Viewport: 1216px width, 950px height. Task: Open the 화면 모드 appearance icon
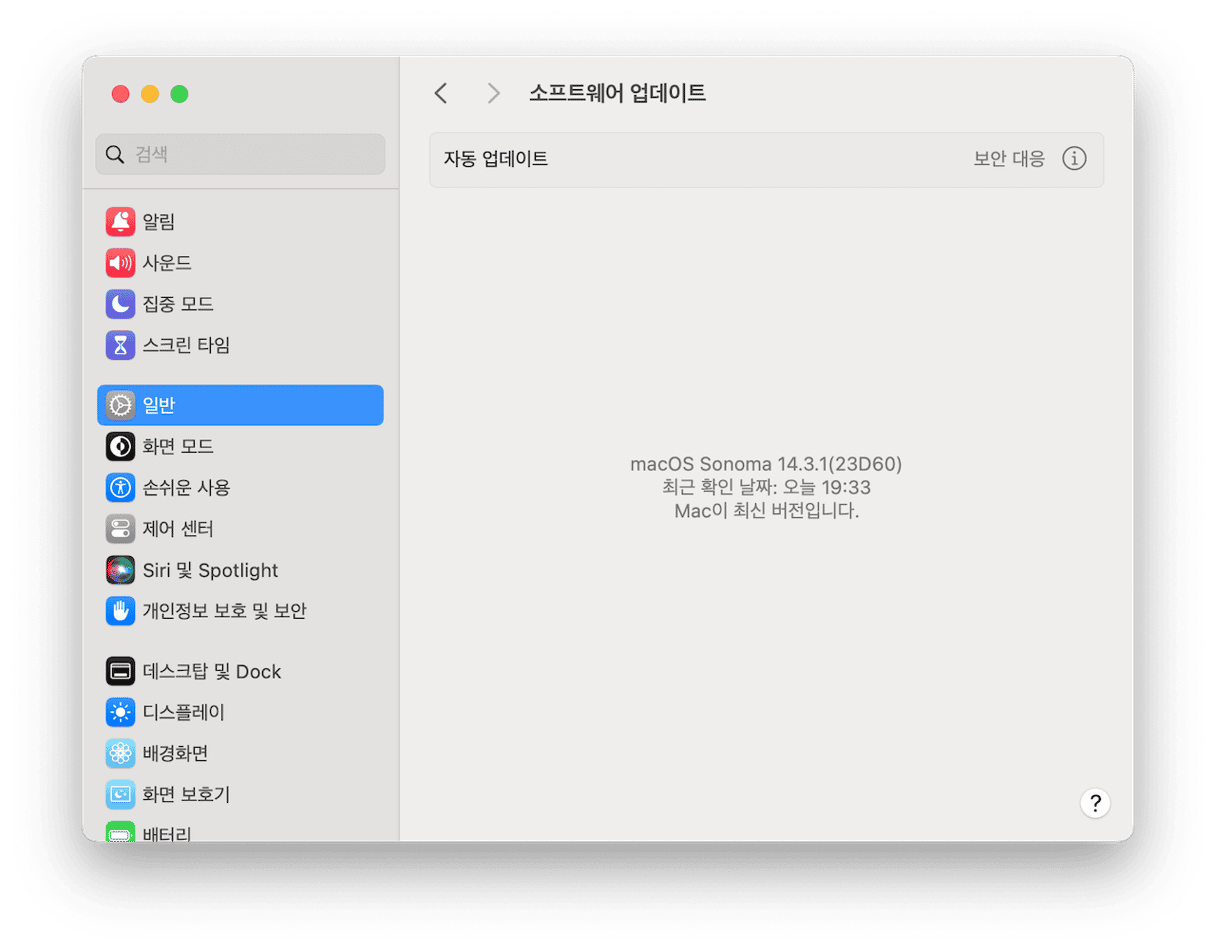pos(120,446)
